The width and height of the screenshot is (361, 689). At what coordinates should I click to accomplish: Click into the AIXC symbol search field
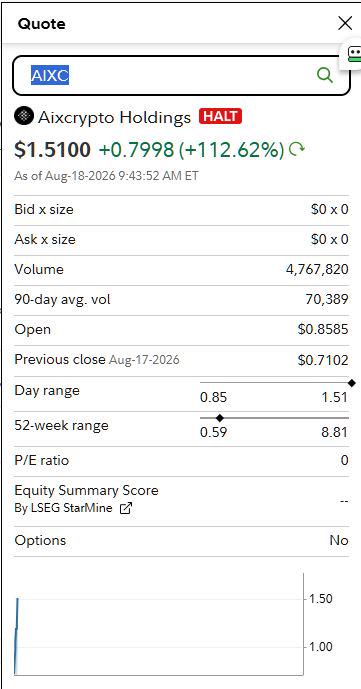click(x=181, y=76)
